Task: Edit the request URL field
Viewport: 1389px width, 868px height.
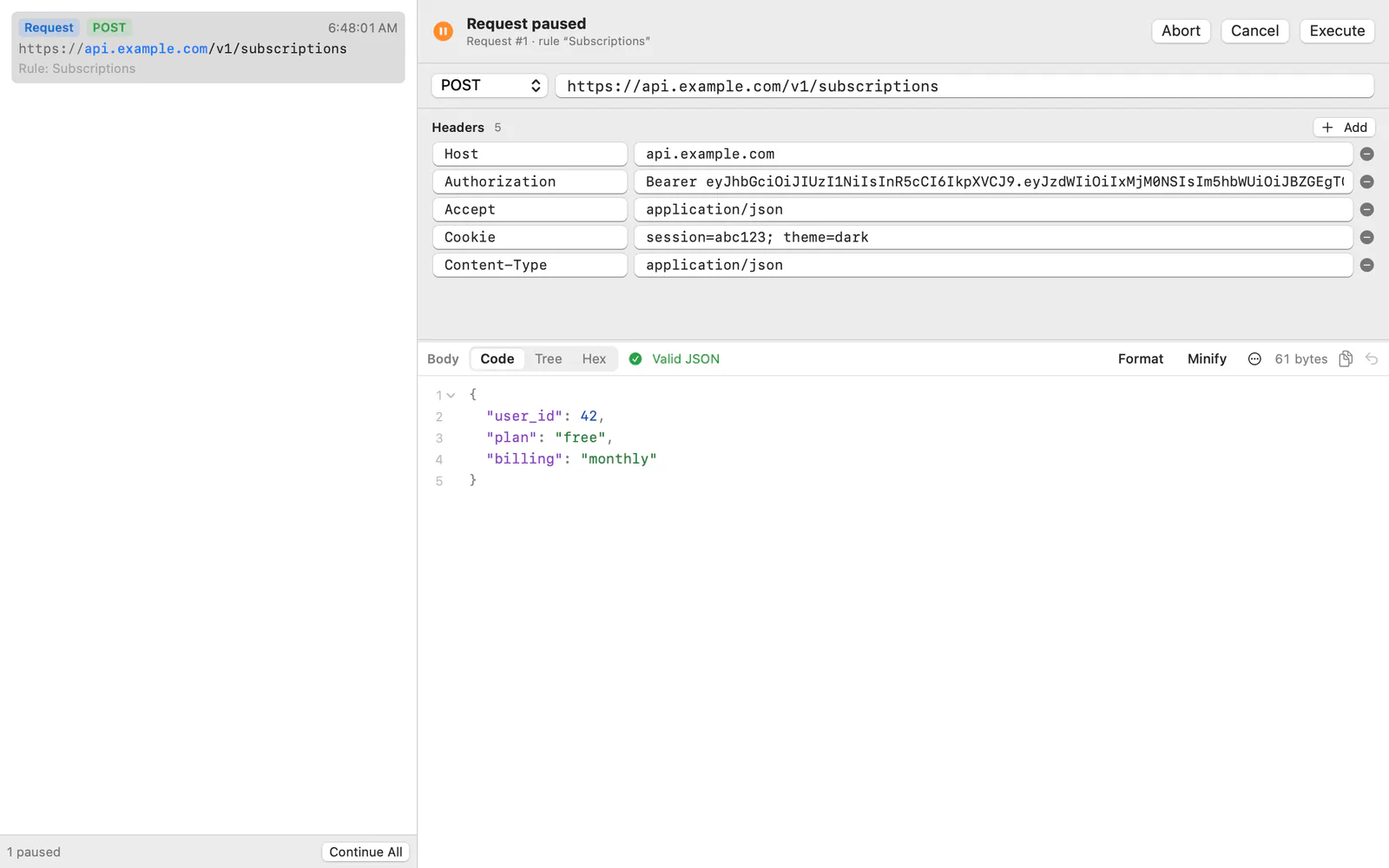Action: pos(964,86)
